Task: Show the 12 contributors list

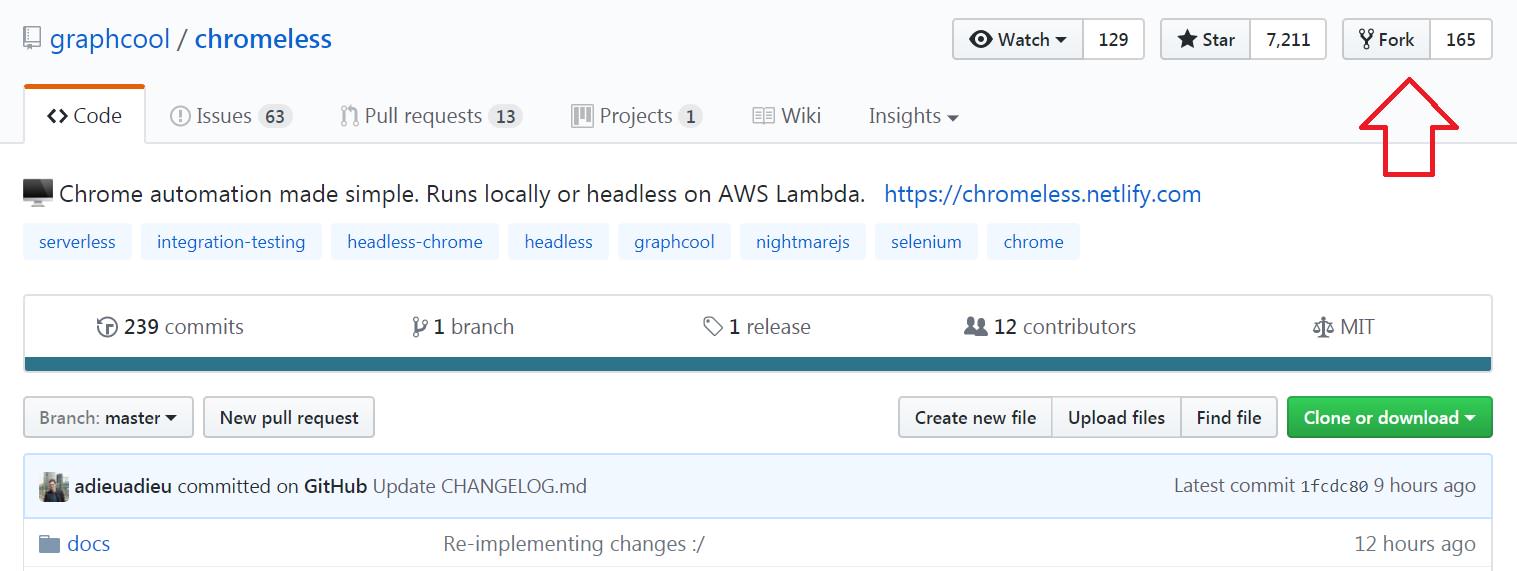Action: [x=1050, y=327]
